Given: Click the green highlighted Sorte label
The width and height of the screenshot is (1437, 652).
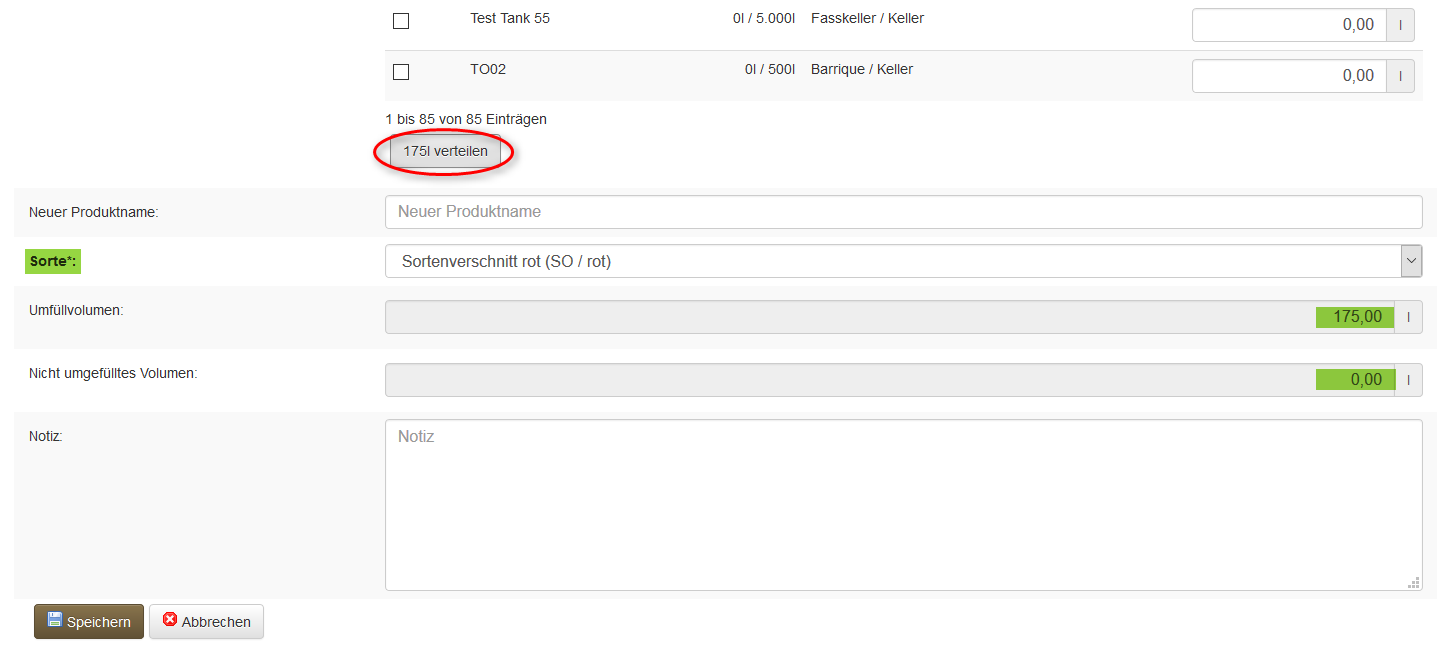Looking at the screenshot, I should pos(53,262).
